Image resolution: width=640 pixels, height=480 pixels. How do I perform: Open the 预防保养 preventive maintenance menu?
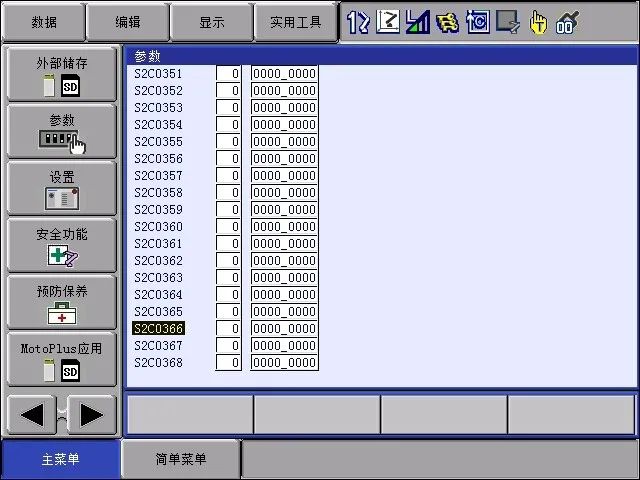[x=61, y=302]
